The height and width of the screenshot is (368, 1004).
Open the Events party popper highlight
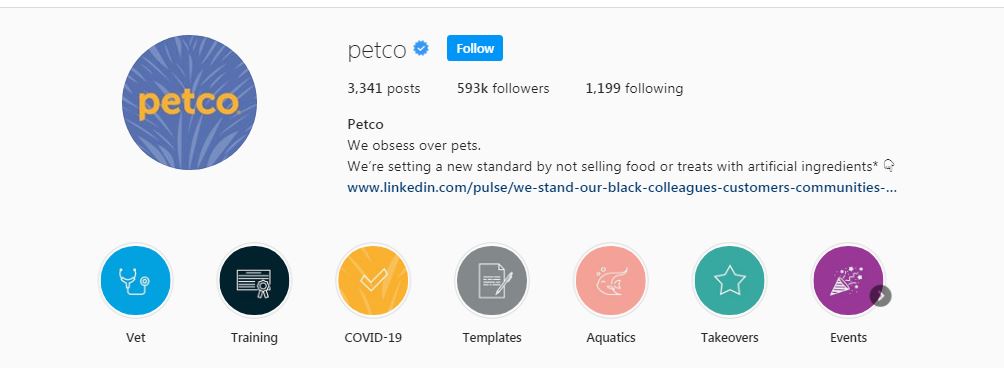pos(848,281)
